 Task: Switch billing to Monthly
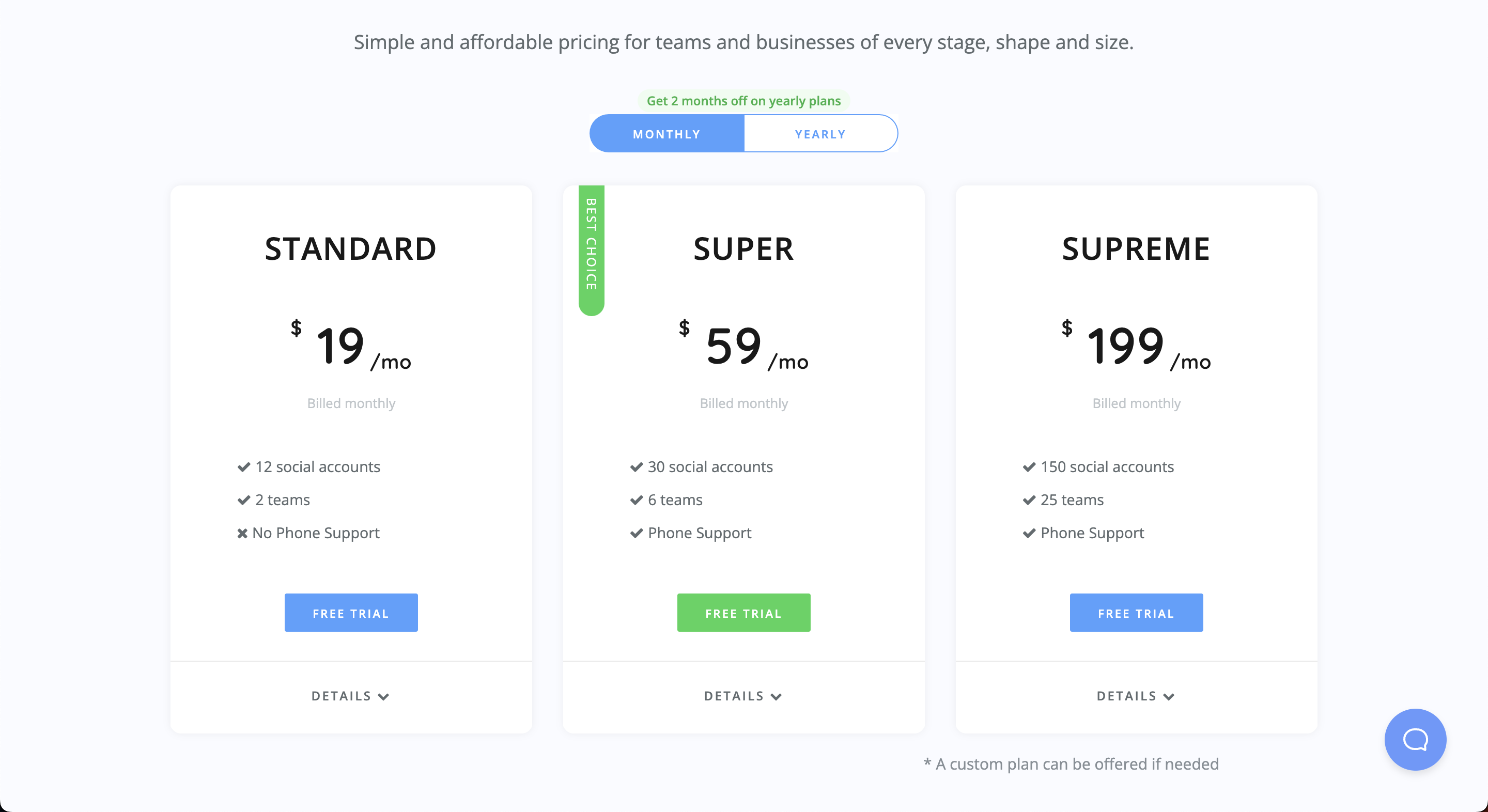point(667,134)
